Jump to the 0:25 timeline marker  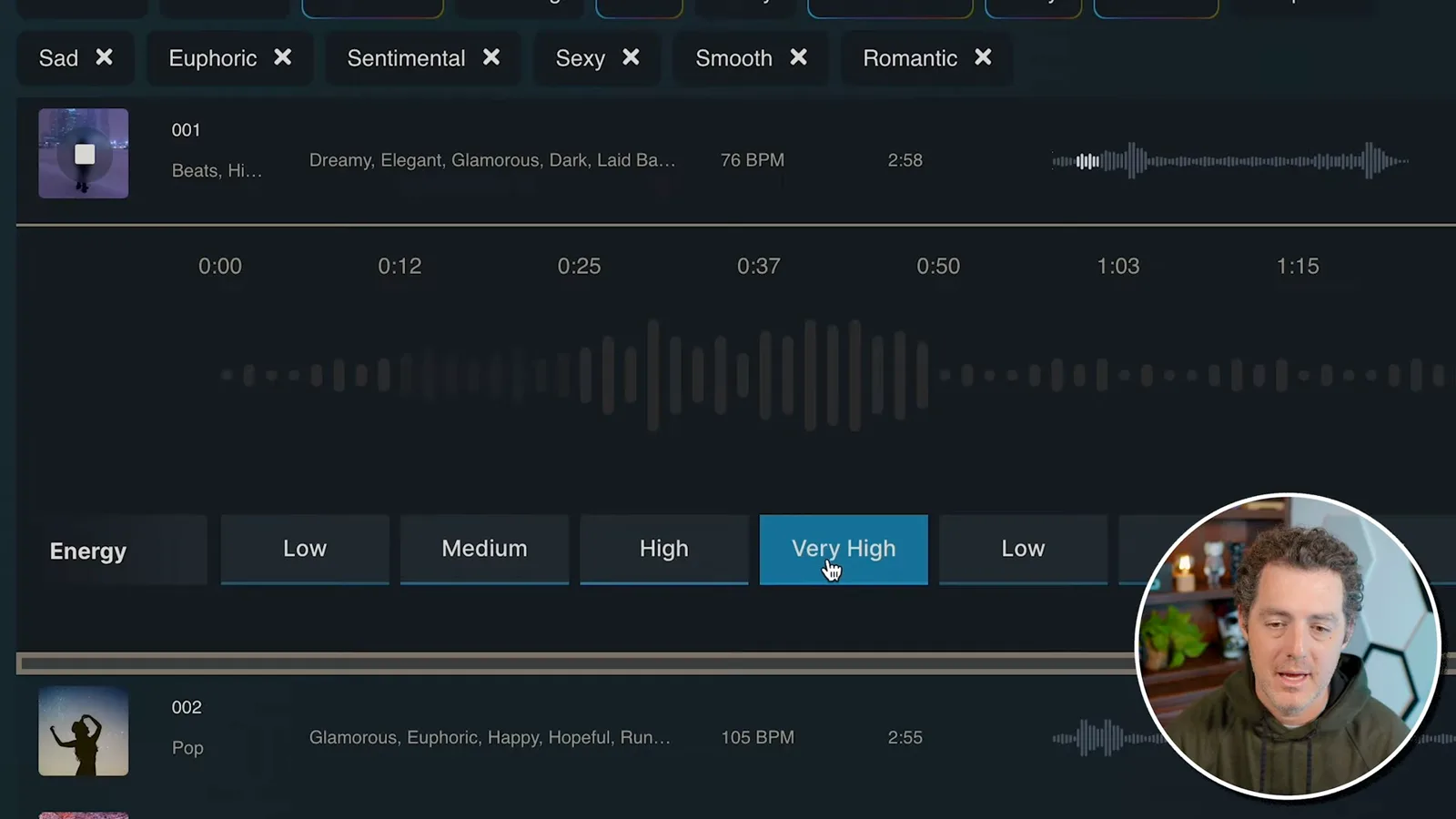579,266
